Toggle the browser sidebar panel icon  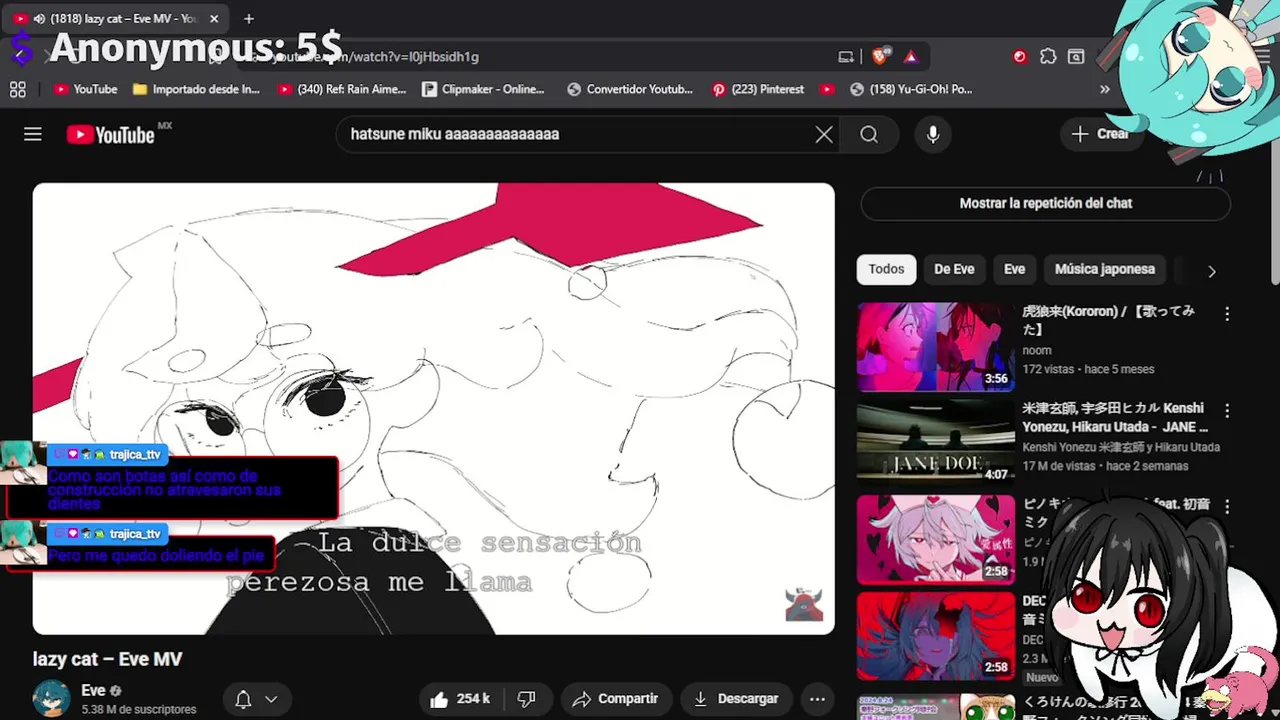point(1076,57)
